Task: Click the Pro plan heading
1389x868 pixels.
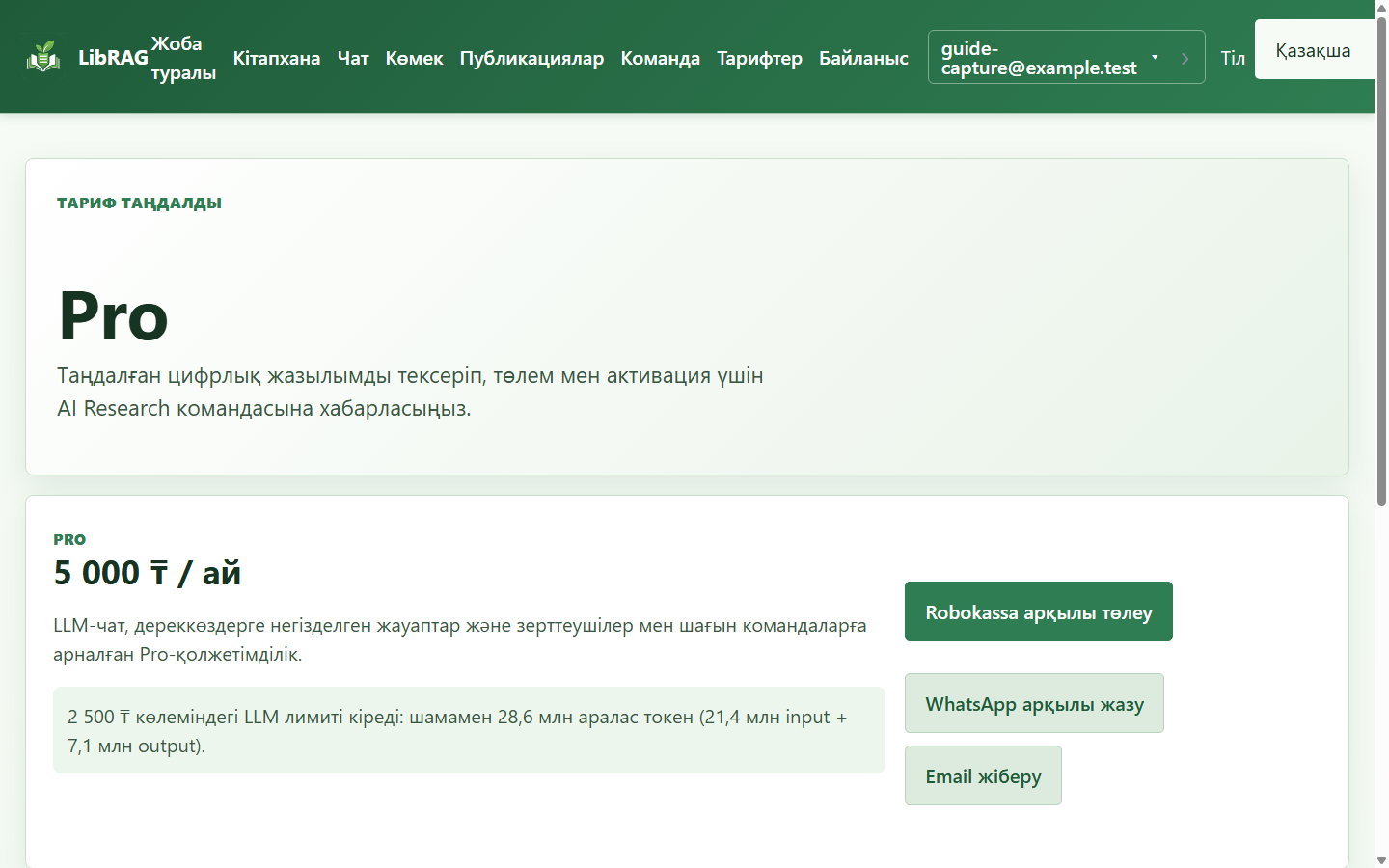Action: pyautogui.click(x=113, y=315)
